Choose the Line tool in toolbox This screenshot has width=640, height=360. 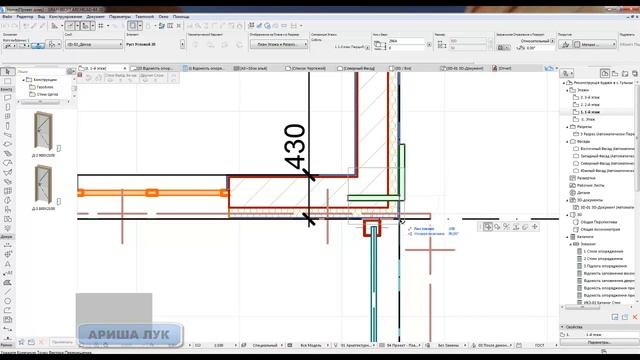pos(7,292)
